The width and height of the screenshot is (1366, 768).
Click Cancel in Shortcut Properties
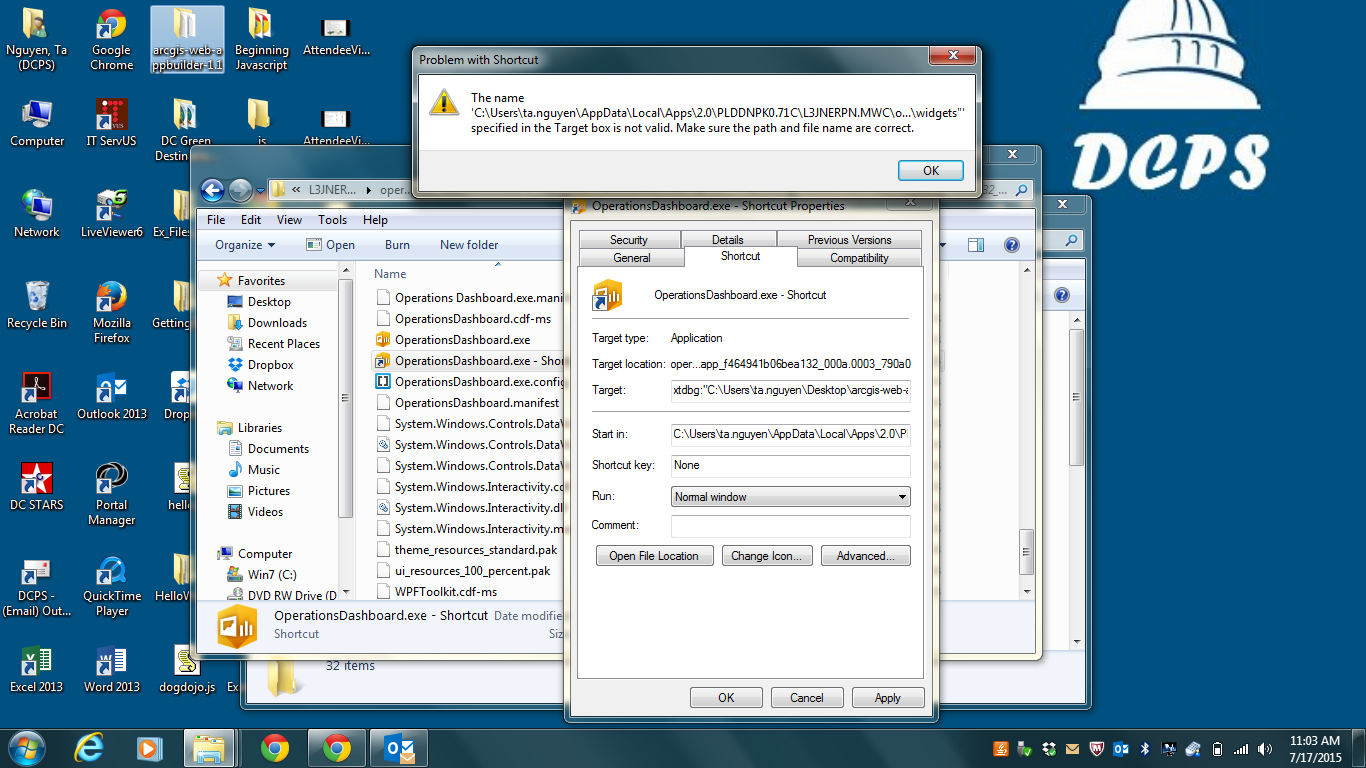(807, 698)
